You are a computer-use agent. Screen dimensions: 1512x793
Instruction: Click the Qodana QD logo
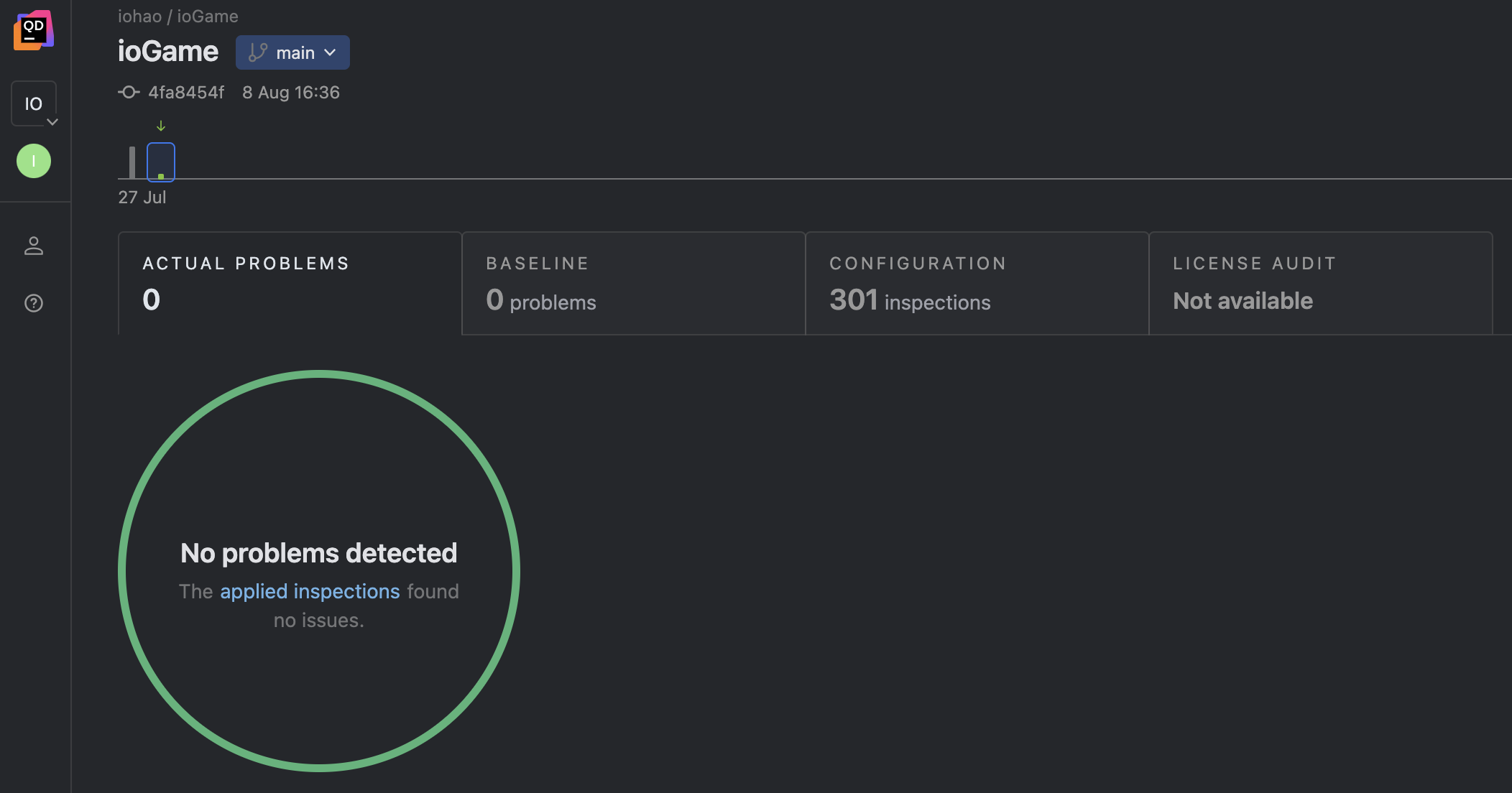pos(33,30)
